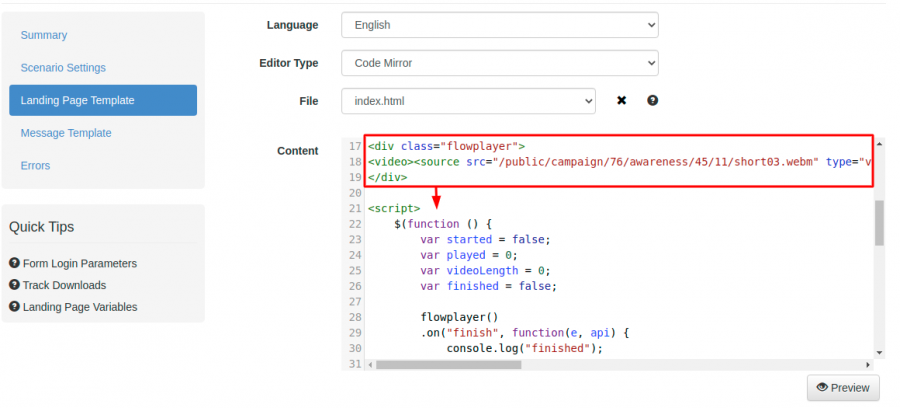The width and height of the screenshot is (900, 408).
Task: Go to the Summary section
Action: (x=44, y=35)
